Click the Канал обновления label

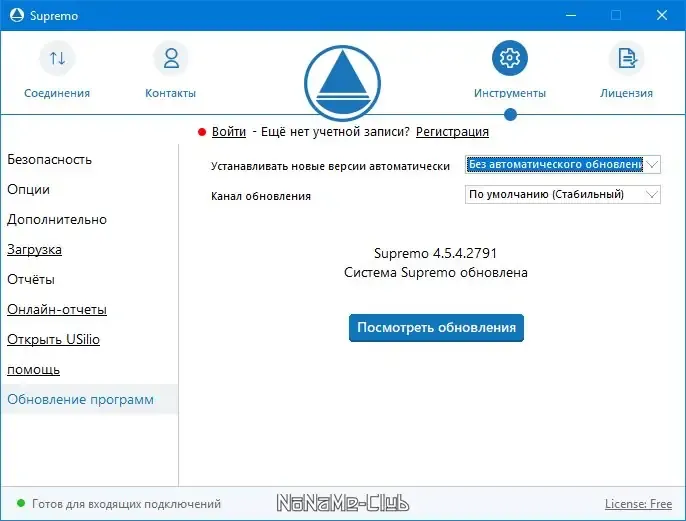261,196
